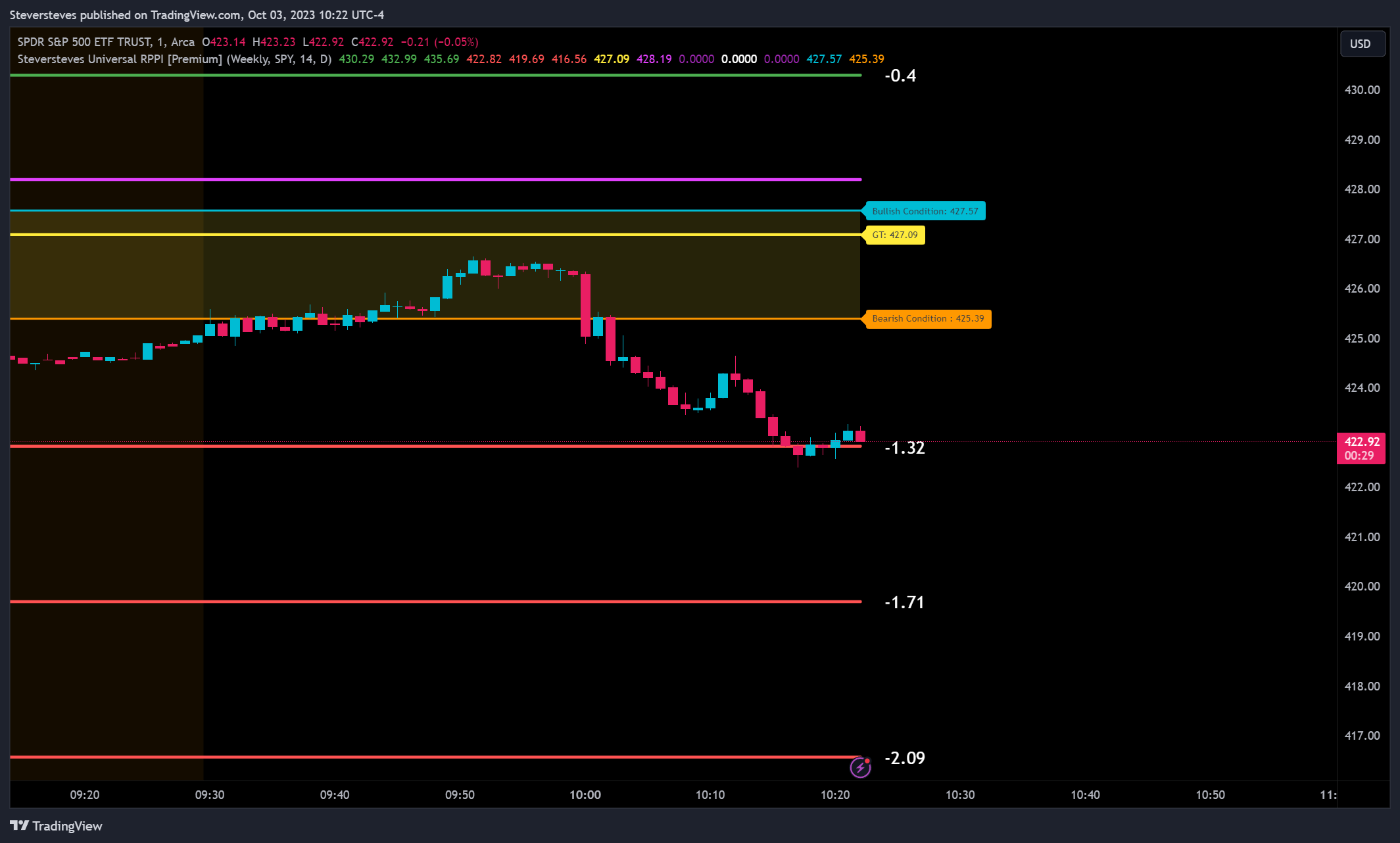Click the magenta 428.19 horizontal line

[x=435, y=179]
